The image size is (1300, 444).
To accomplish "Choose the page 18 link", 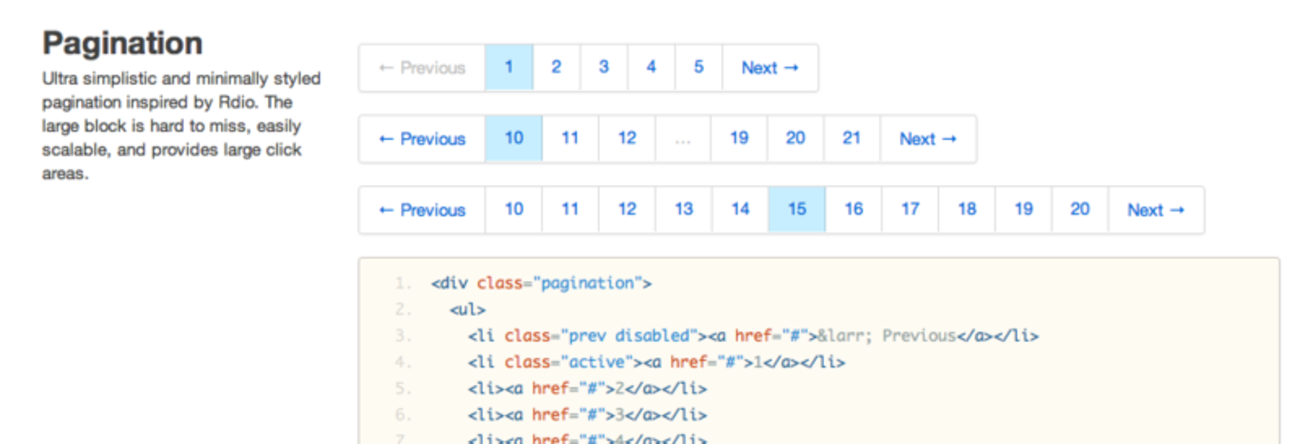I will [x=967, y=210].
